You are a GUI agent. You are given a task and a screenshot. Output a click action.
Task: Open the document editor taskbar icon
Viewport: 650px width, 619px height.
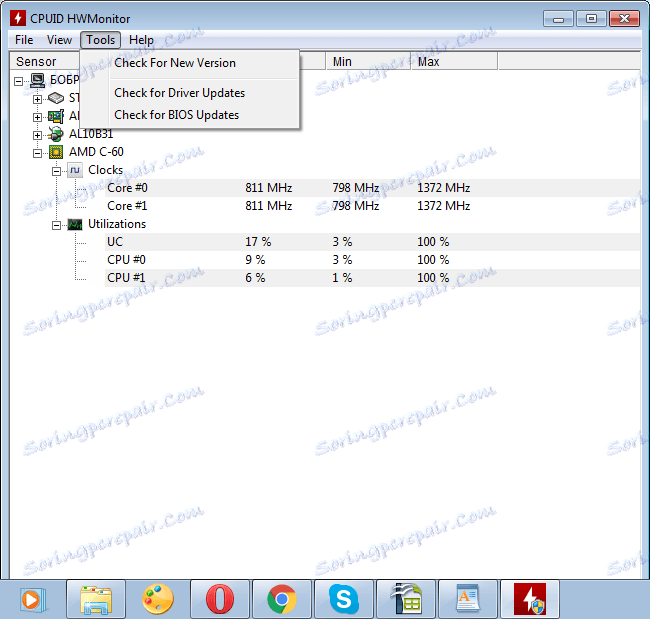pyautogui.click(x=468, y=600)
